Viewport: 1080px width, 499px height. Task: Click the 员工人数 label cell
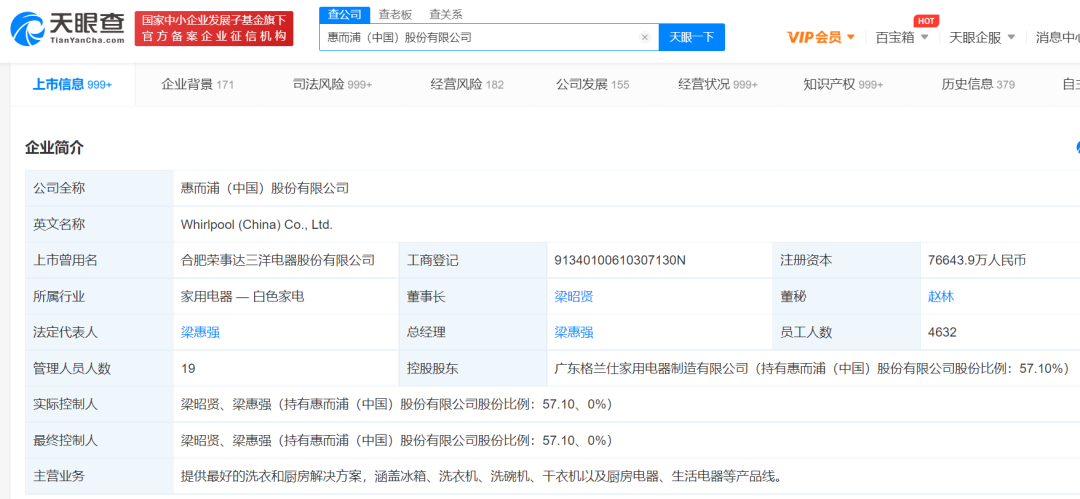(x=847, y=332)
